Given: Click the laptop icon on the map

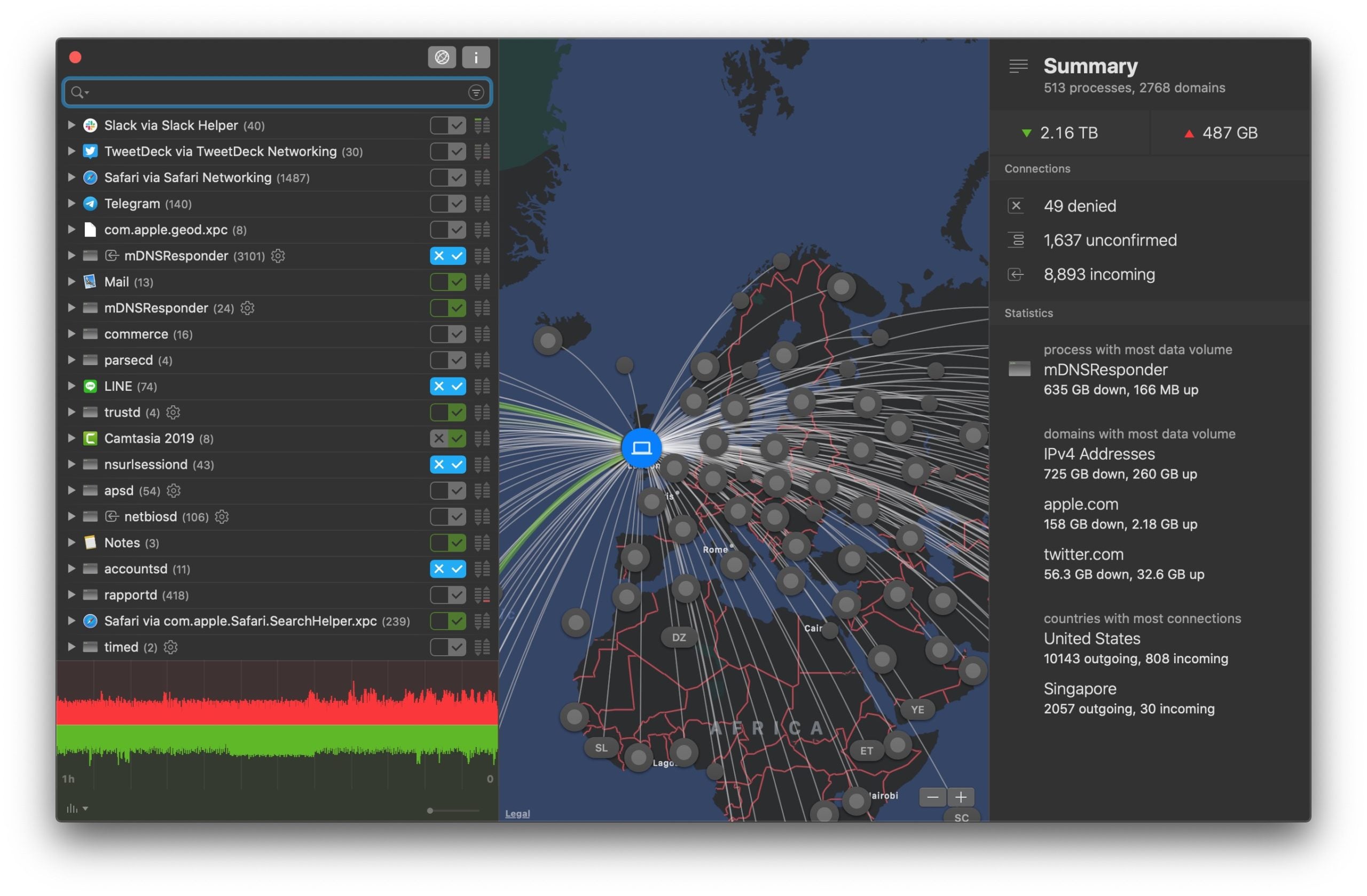Looking at the screenshot, I should coord(641,447).
